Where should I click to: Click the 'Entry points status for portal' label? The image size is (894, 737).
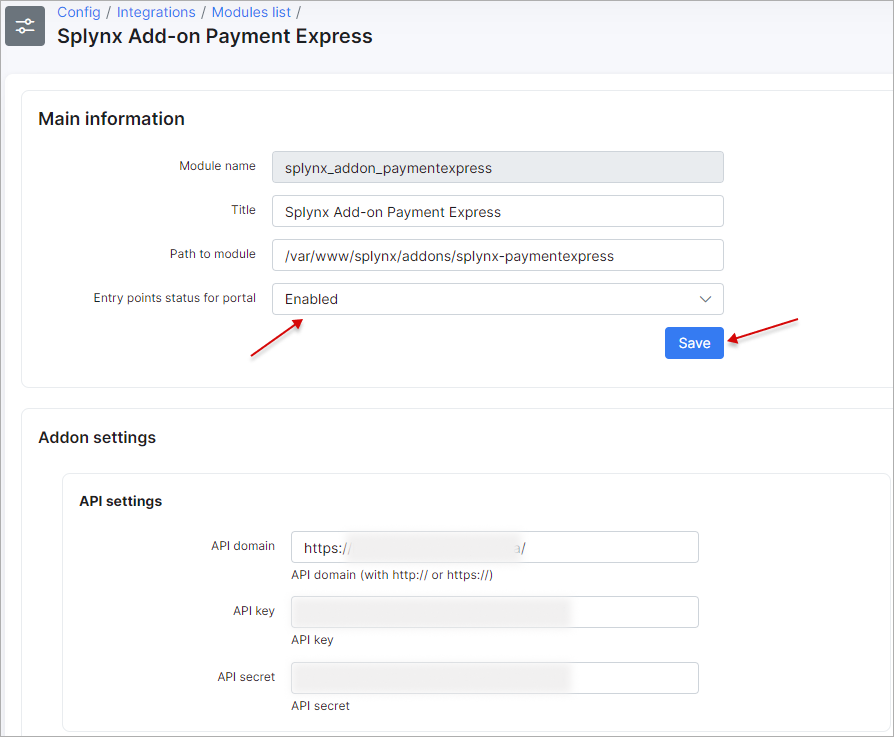(x=174, y=298)
